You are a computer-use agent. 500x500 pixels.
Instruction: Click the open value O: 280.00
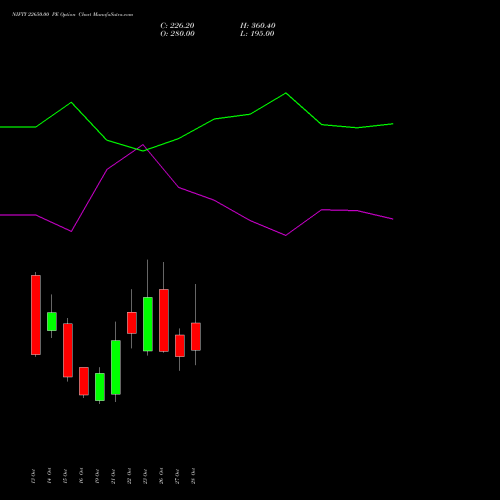point(177,34)
